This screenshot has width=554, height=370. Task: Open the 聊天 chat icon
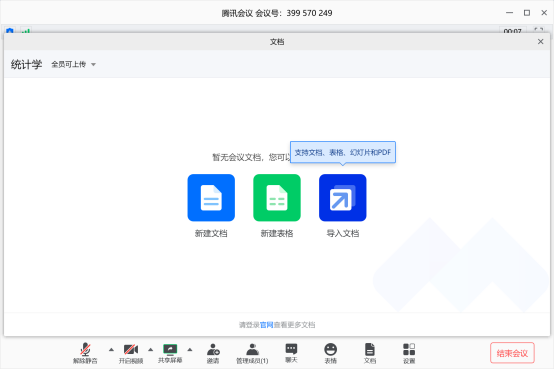tap(291, 353)
